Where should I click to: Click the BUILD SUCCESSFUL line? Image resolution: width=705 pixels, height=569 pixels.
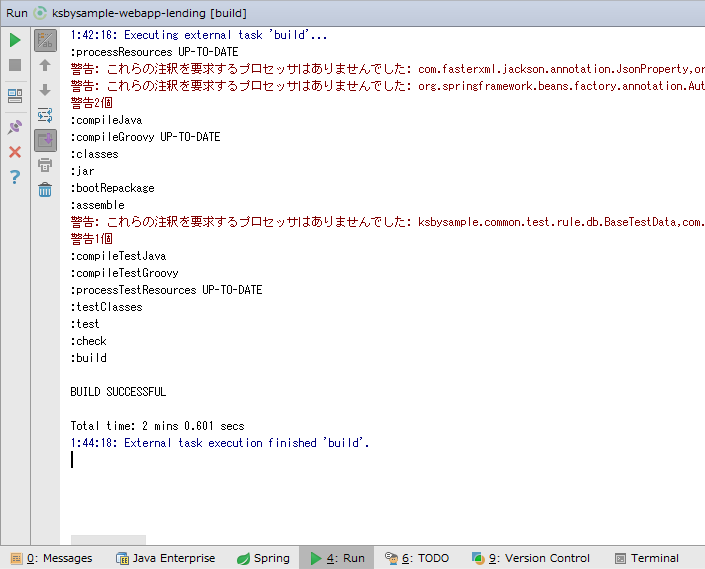(x=118, y=392)
